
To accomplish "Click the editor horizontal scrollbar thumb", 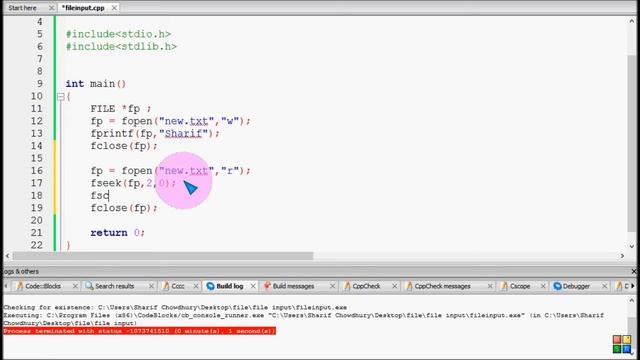I will point(162,256).
